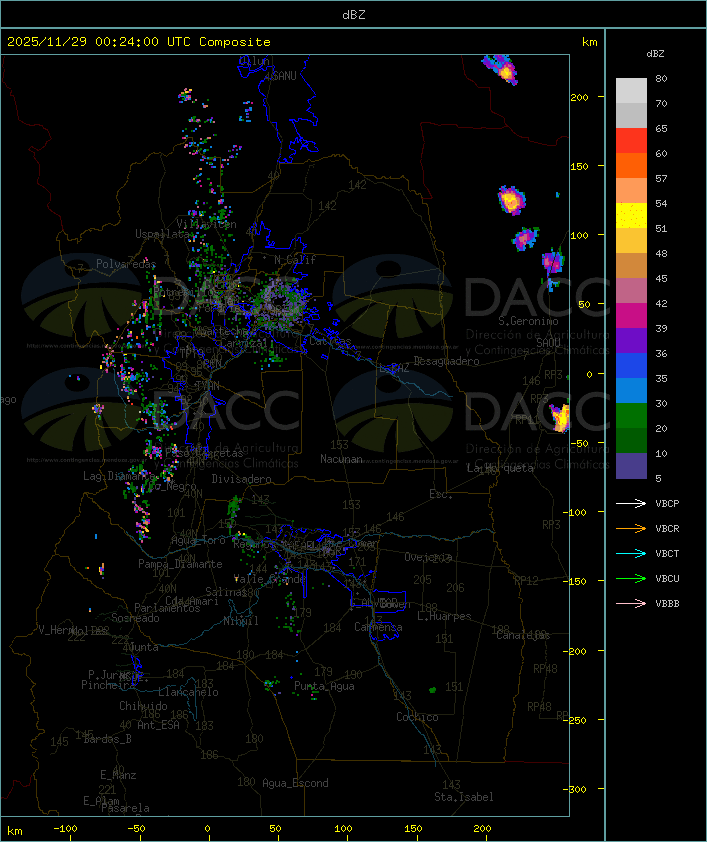The image size is (707, 842).
Task: Click the Punta_Agua place label
Action: tap(324, 686)
